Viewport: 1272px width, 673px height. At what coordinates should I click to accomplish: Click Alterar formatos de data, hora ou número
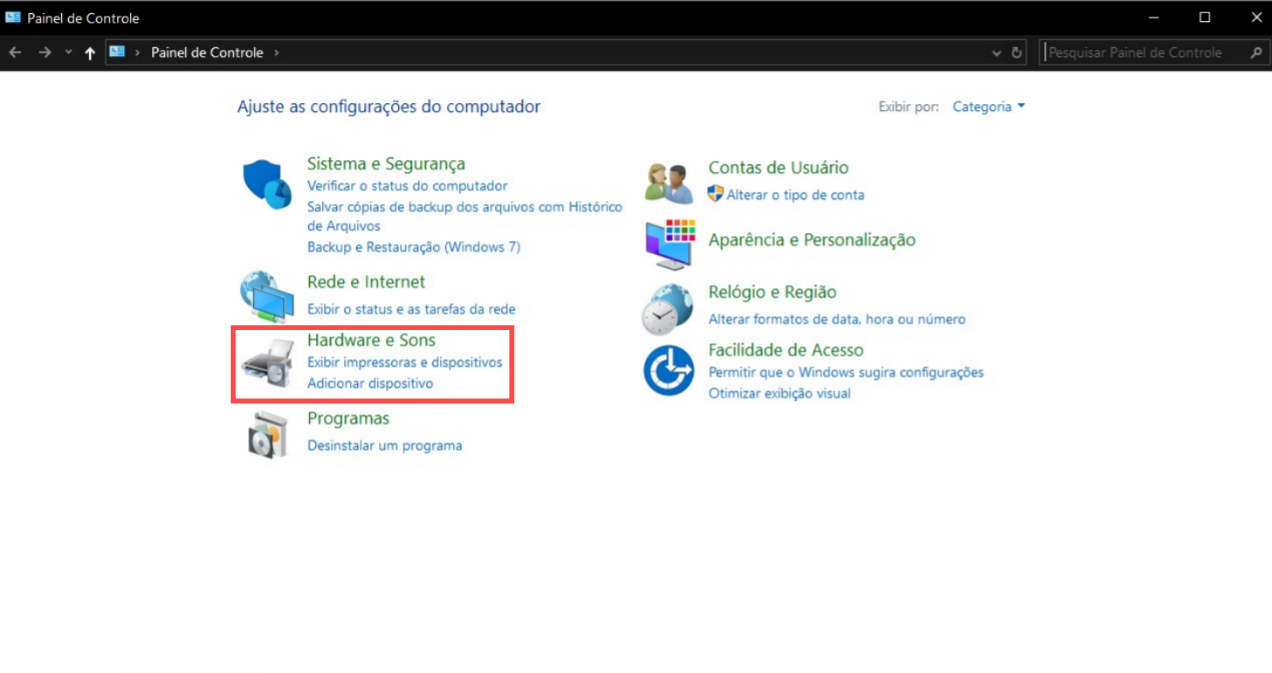coord(837,319)
